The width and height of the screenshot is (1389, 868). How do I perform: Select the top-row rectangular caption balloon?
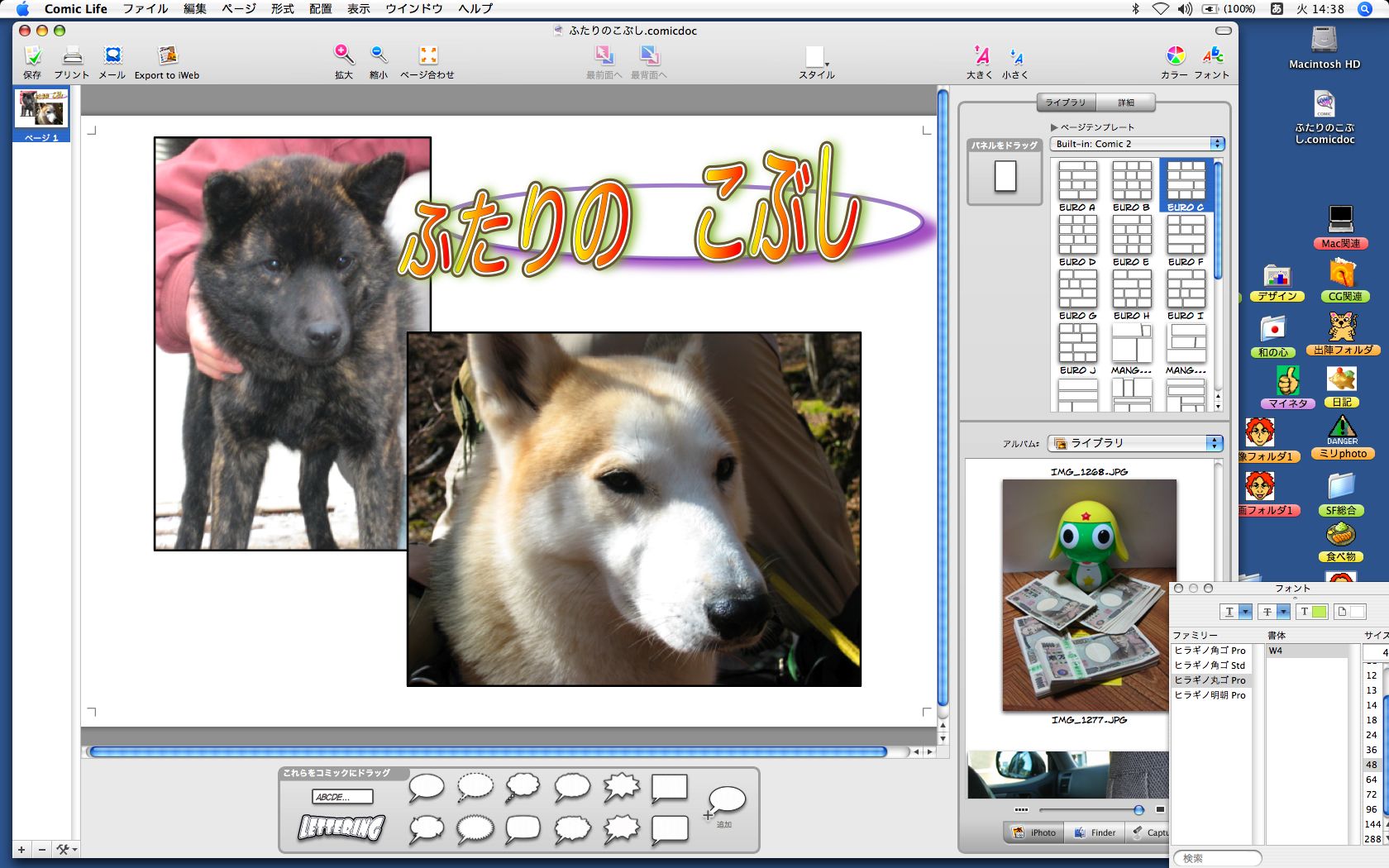[670, 789]
